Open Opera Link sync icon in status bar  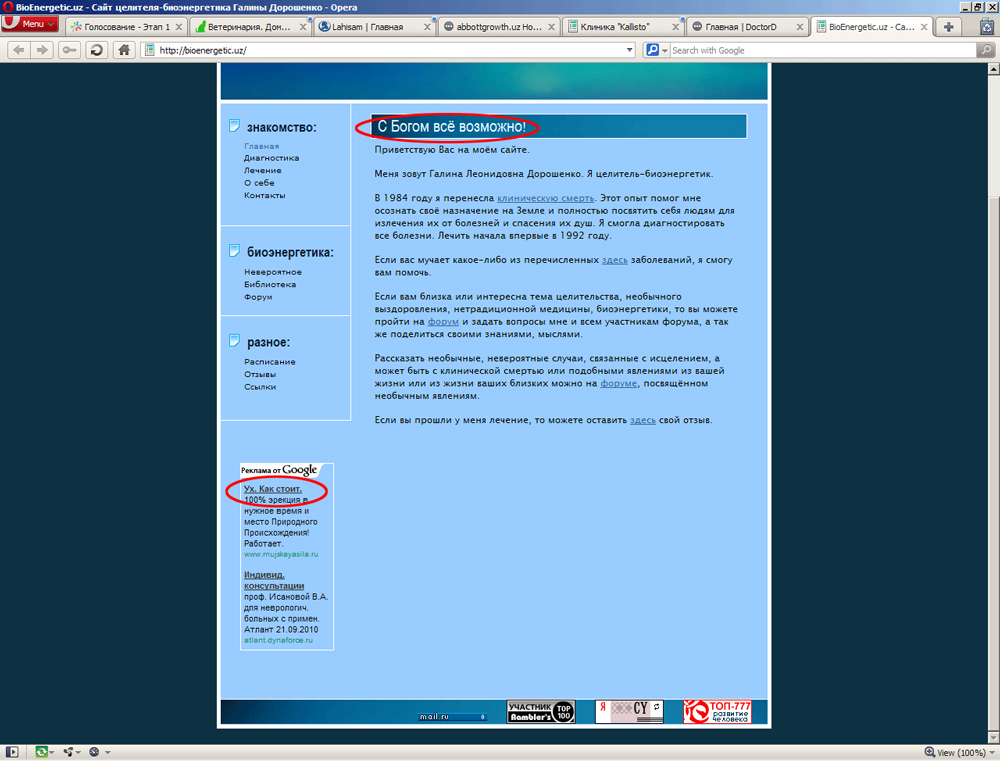point(42,752)
